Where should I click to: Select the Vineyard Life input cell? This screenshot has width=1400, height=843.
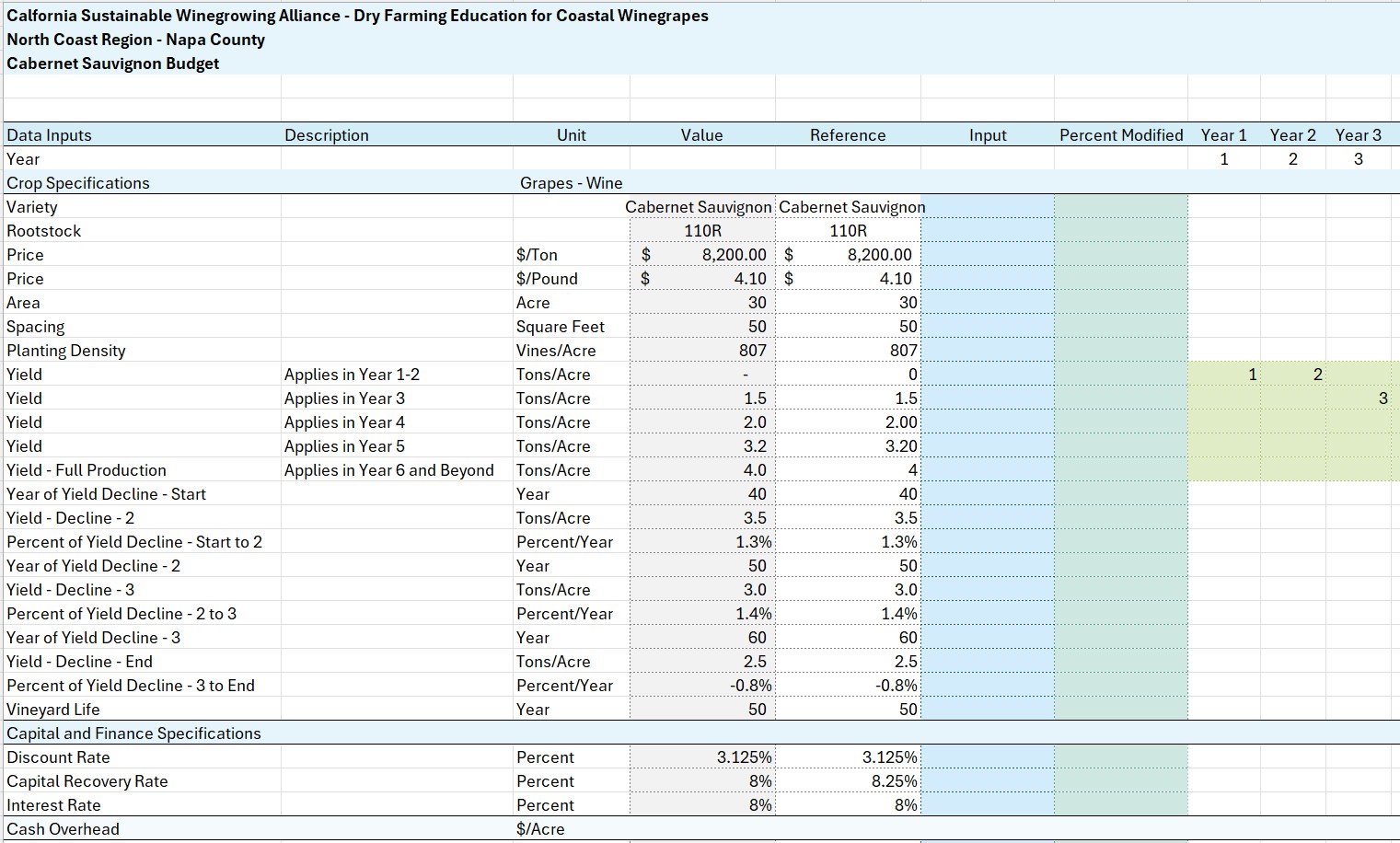[x=988, y=710]
